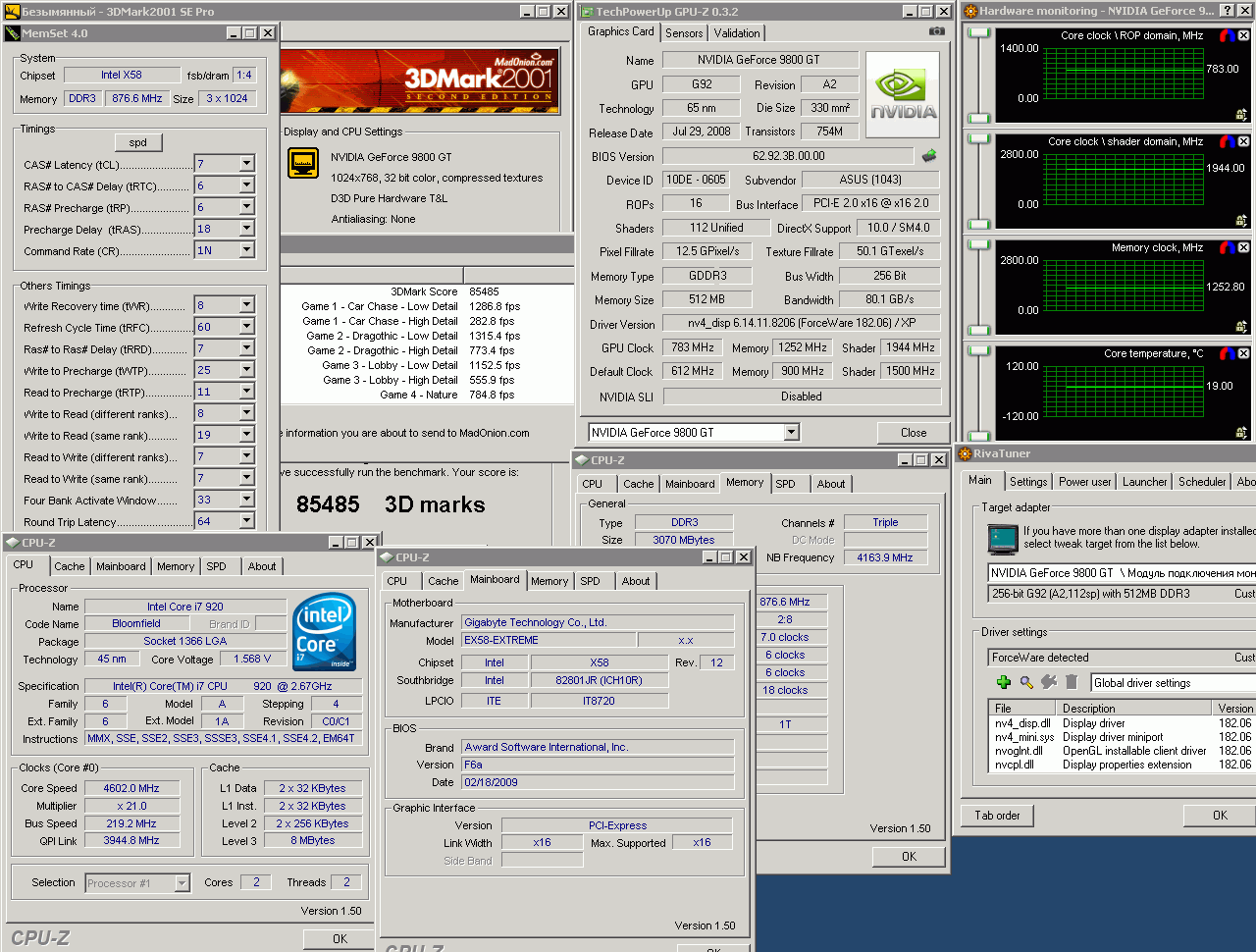The height and width of the screenshot is (952, 1256).
Task: Click setup lock icon in Memory clock graph
Action: pos(1241,326)
